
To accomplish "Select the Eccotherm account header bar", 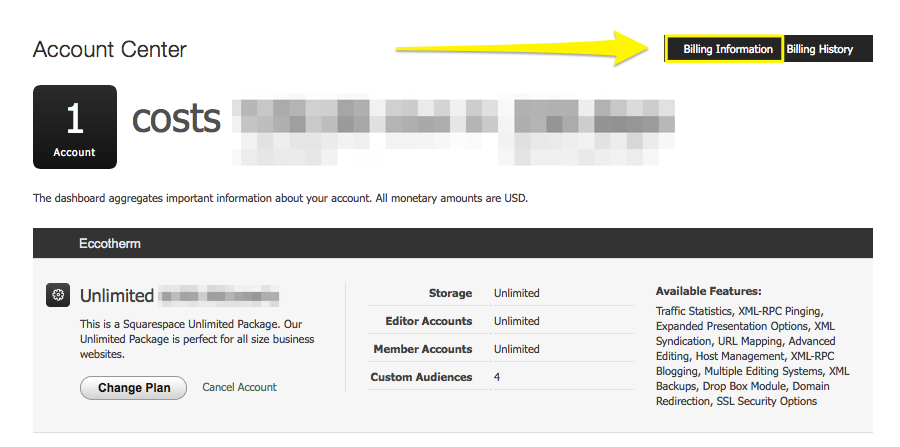I will pos(452,243).
